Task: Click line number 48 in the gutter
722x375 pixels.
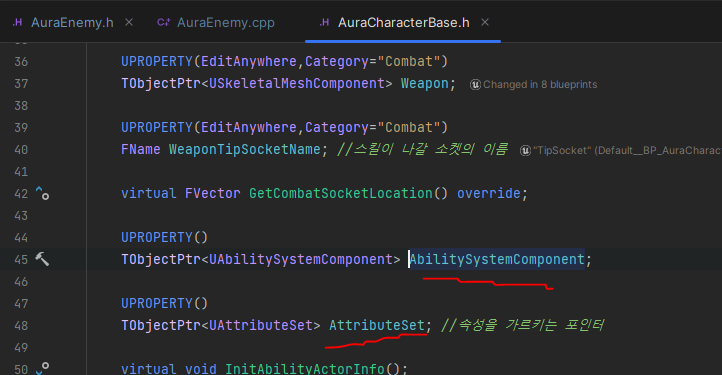Action: [x=21, y=326]
